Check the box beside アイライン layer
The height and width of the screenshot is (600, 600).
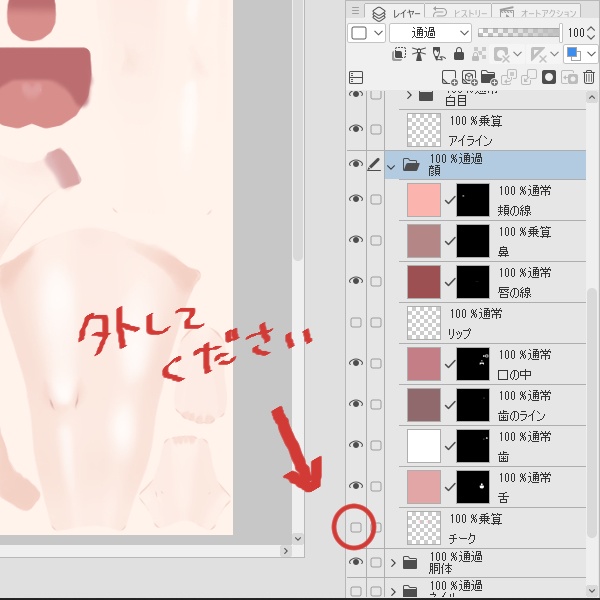pos(376,129)
